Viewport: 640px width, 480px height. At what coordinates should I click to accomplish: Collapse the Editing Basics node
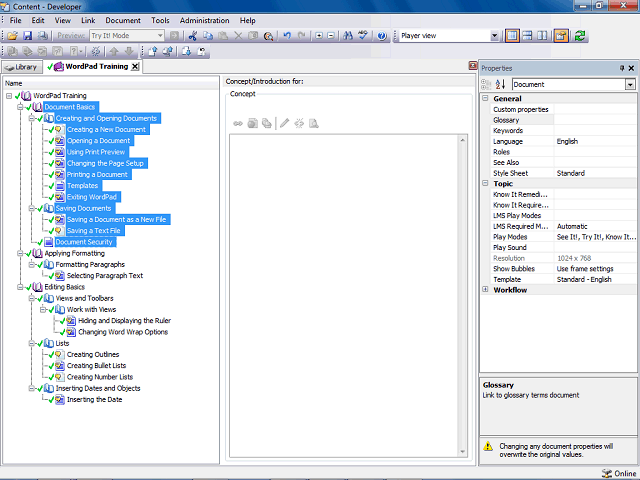pyautogui.click(x=20, y=287)
